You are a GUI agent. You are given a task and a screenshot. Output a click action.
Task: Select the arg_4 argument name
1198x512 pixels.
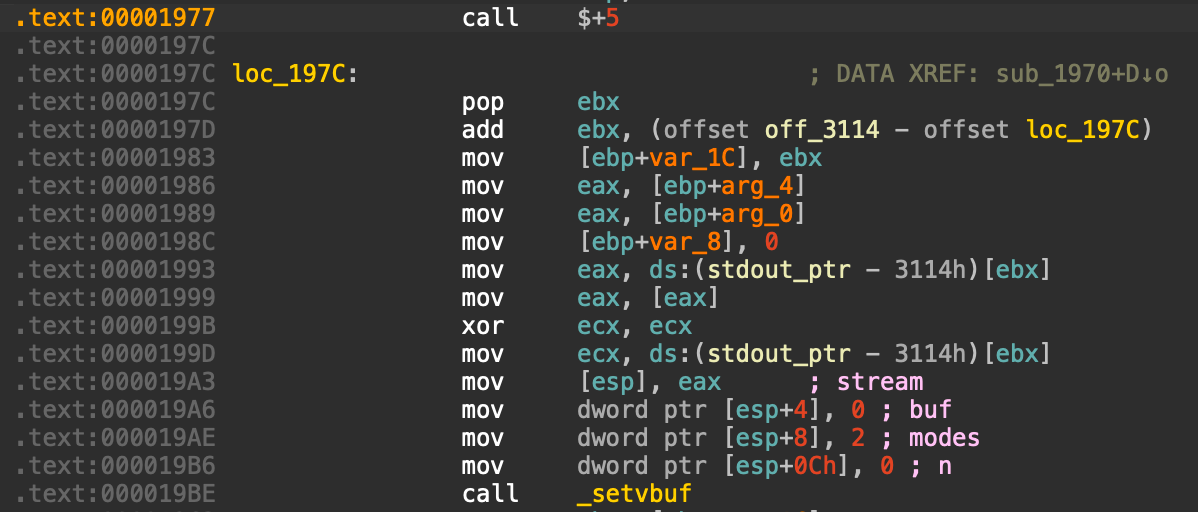point(758,186)
